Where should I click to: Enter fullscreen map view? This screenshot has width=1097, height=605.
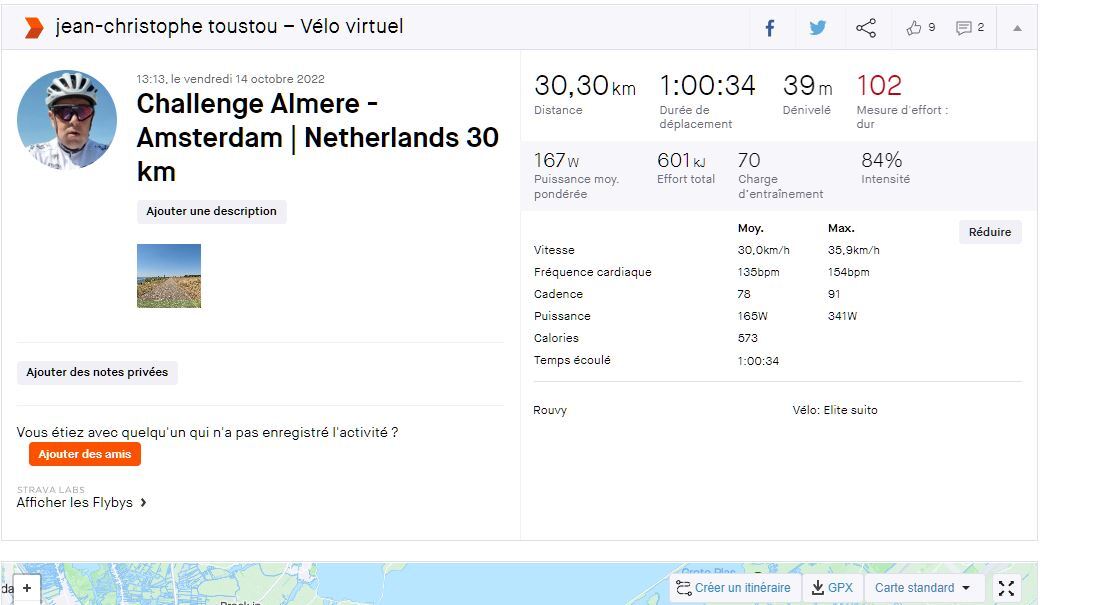(1006, 588)
